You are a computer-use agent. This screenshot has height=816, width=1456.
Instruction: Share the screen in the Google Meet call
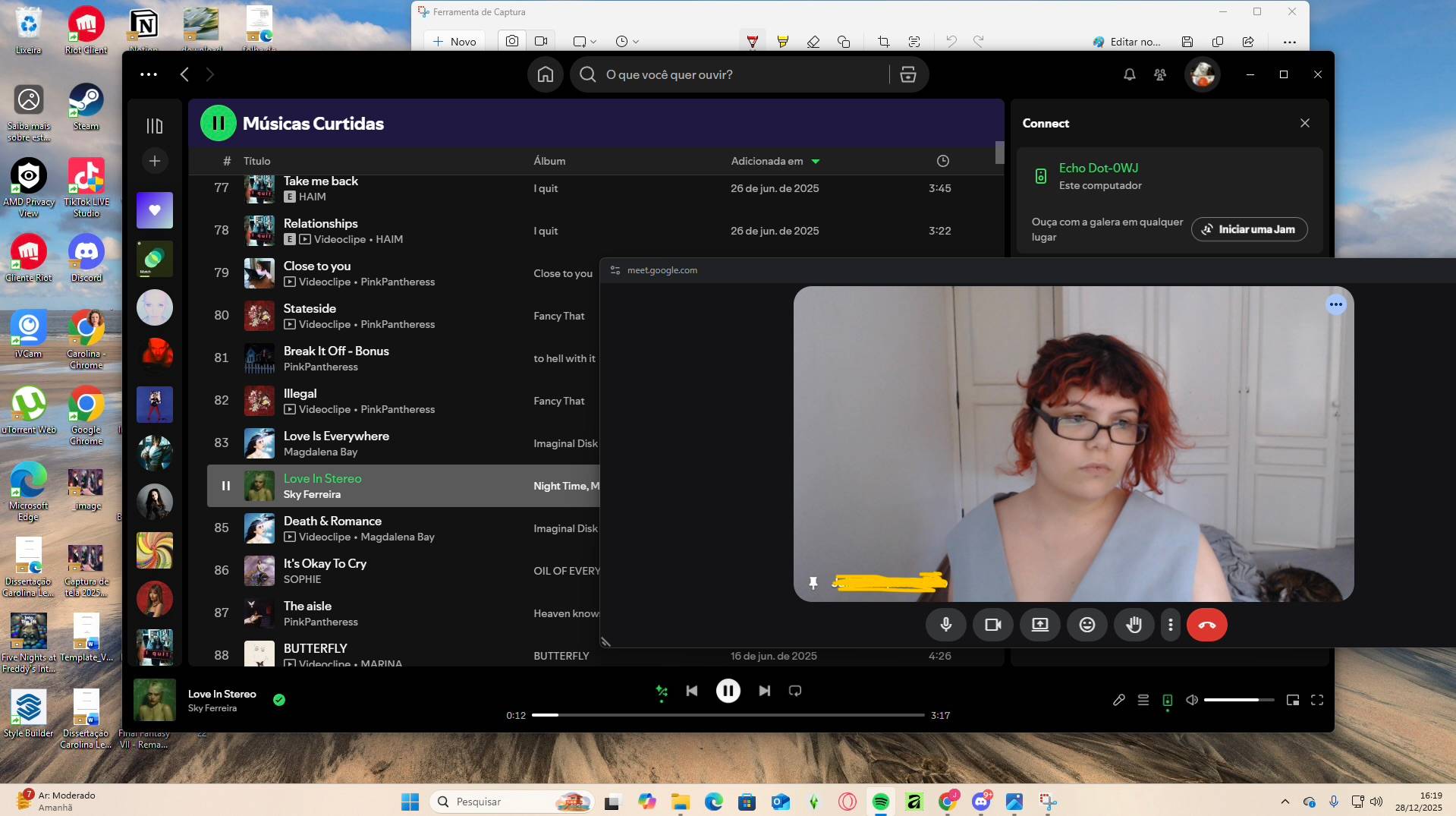1040,625
